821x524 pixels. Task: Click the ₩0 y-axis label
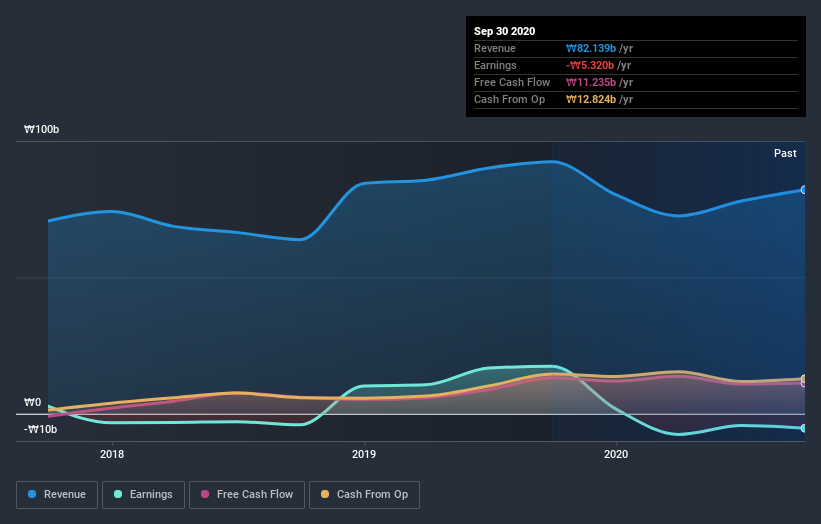[32, 403]
